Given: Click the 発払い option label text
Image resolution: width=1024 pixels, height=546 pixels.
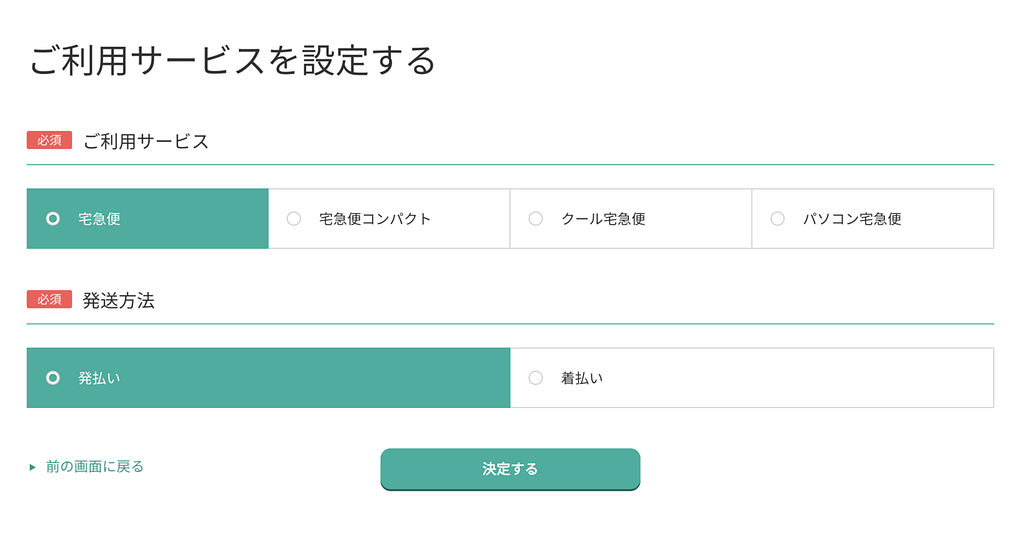Looking at the screenshot, I should pyautogui.click(x=99, y=378).
